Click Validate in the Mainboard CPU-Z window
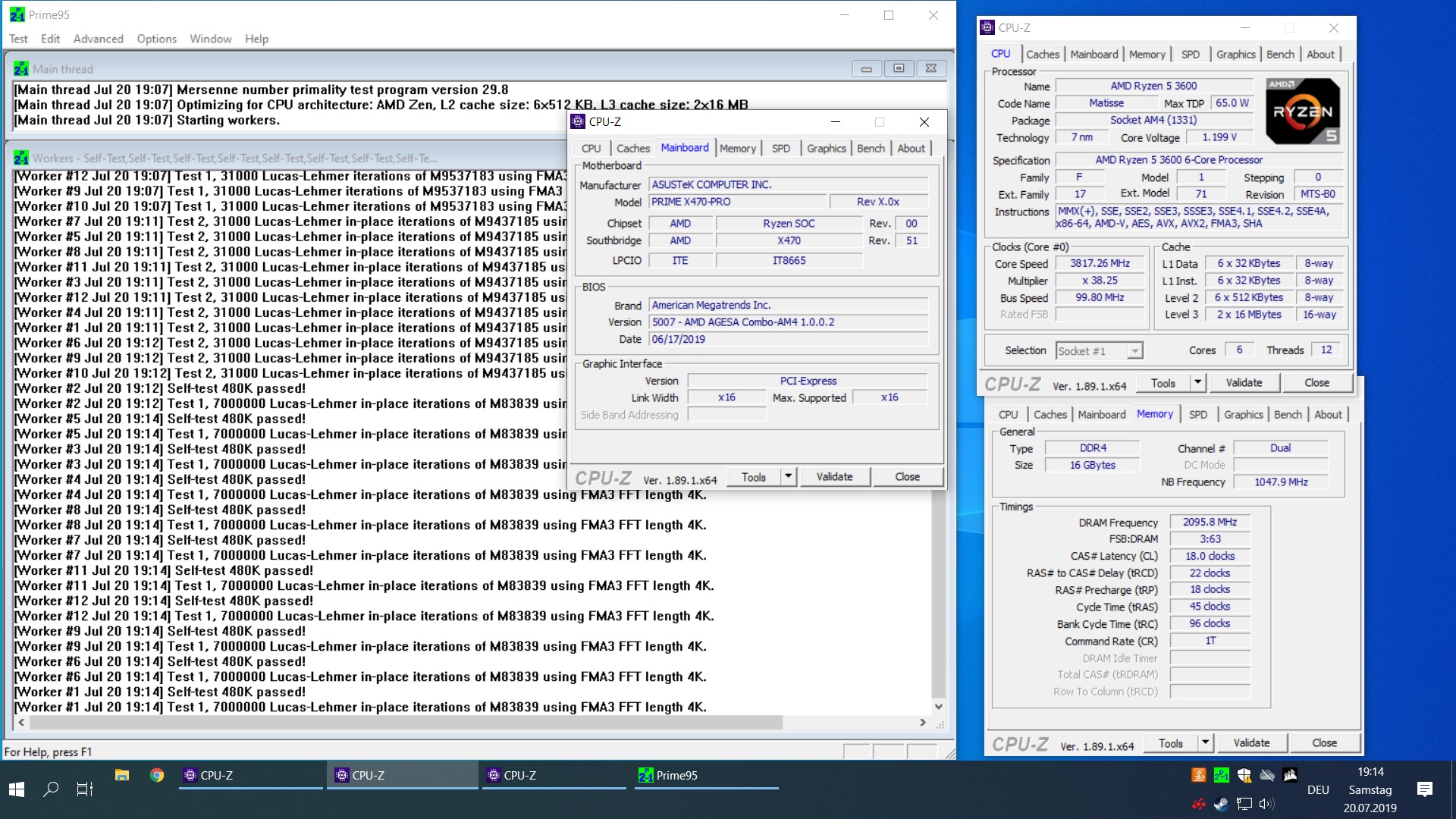 point(834,476)
